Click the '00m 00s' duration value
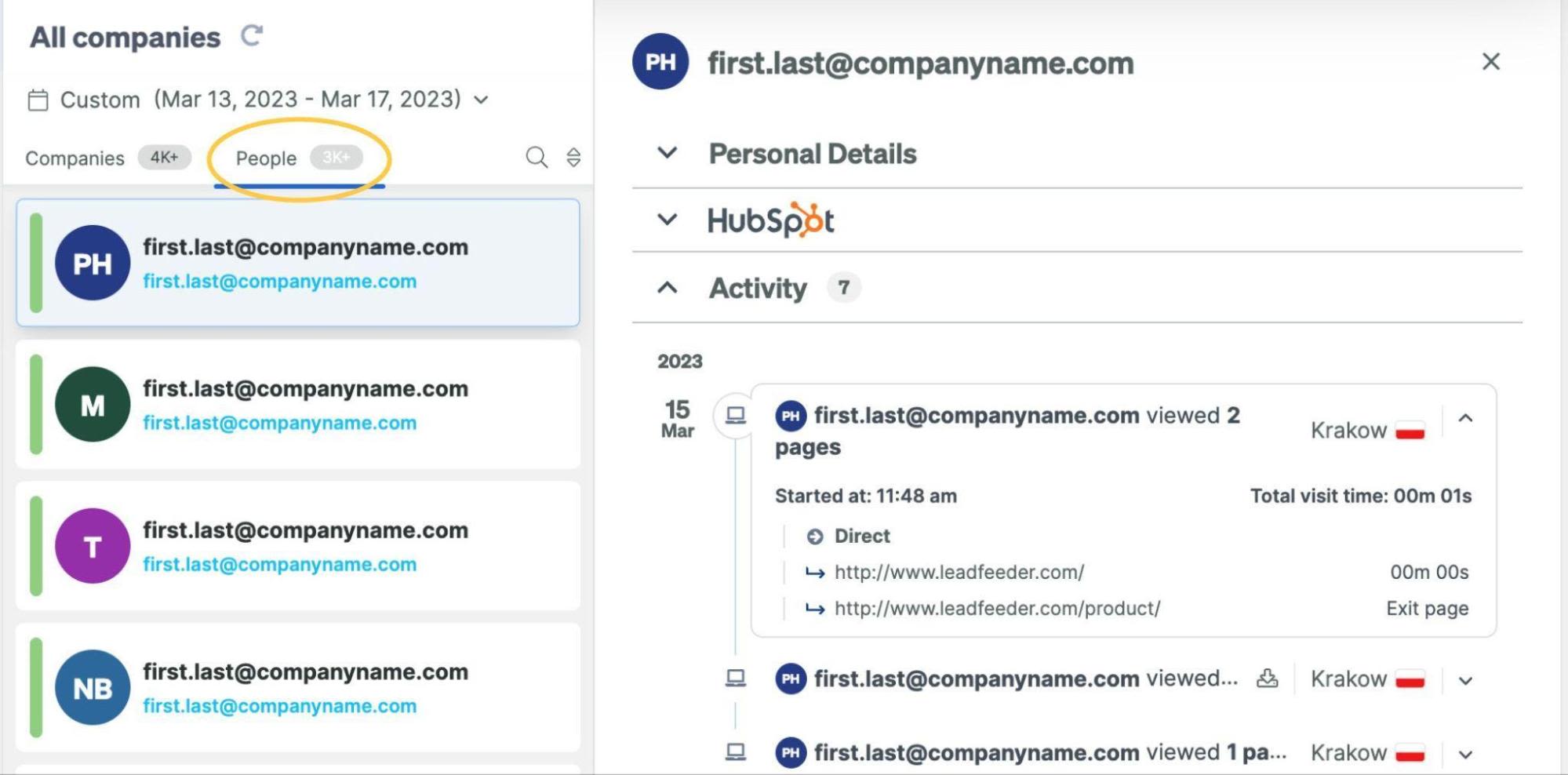 [x=1429, y=573]
